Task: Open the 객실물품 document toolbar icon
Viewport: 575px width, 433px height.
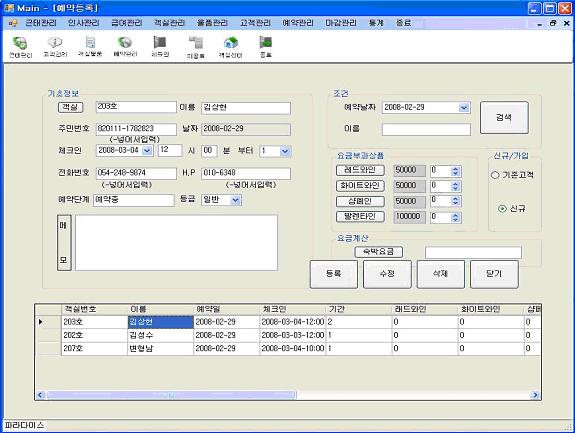Action: pyautogui.click(x=90, y=47)
